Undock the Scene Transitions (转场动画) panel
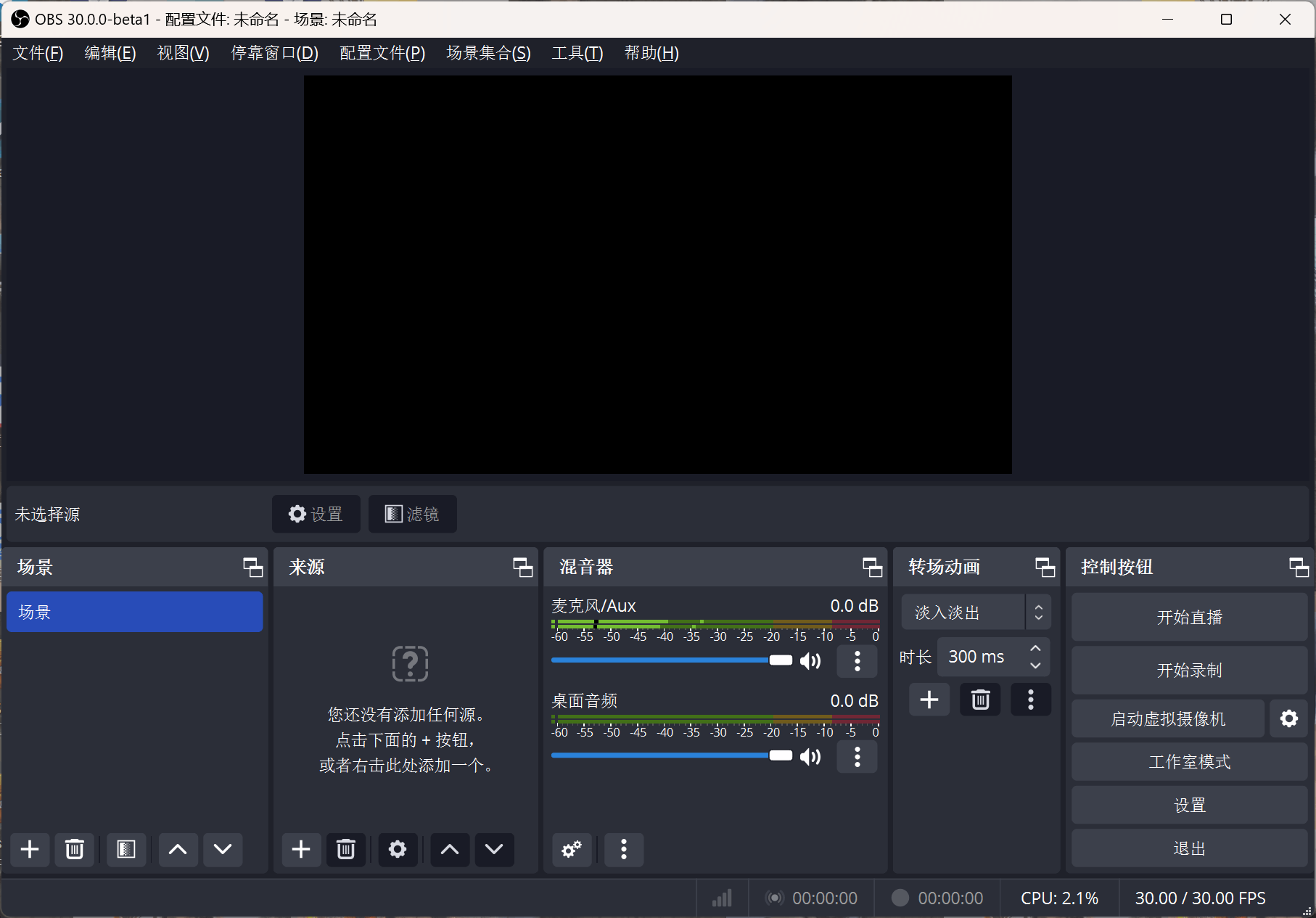Viewport: 1316px width, 918px height. [1045, 567]
